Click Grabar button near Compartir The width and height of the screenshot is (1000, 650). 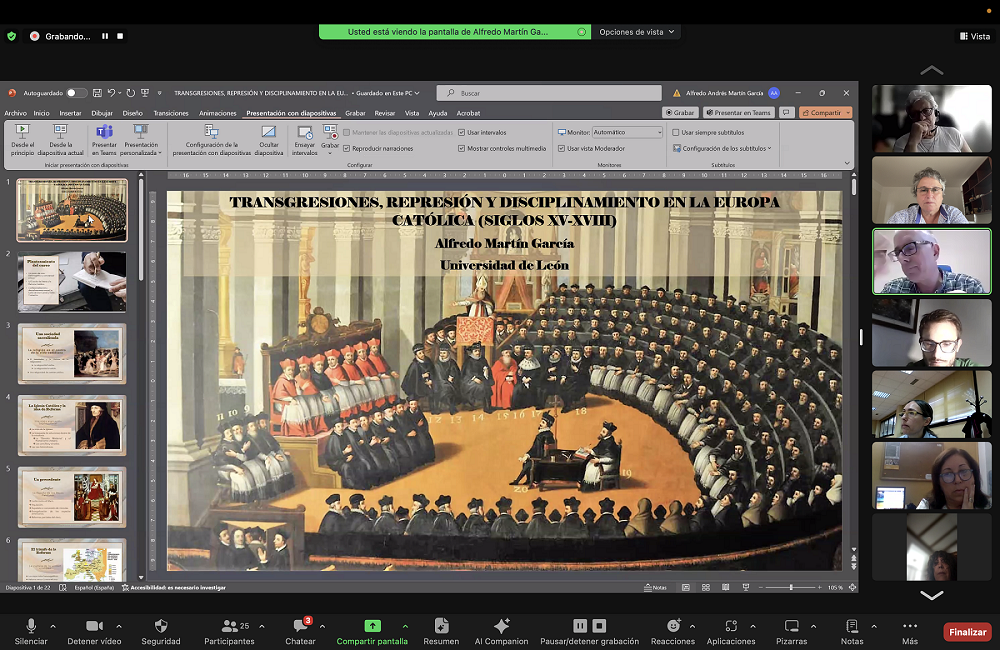coord(680,112)
